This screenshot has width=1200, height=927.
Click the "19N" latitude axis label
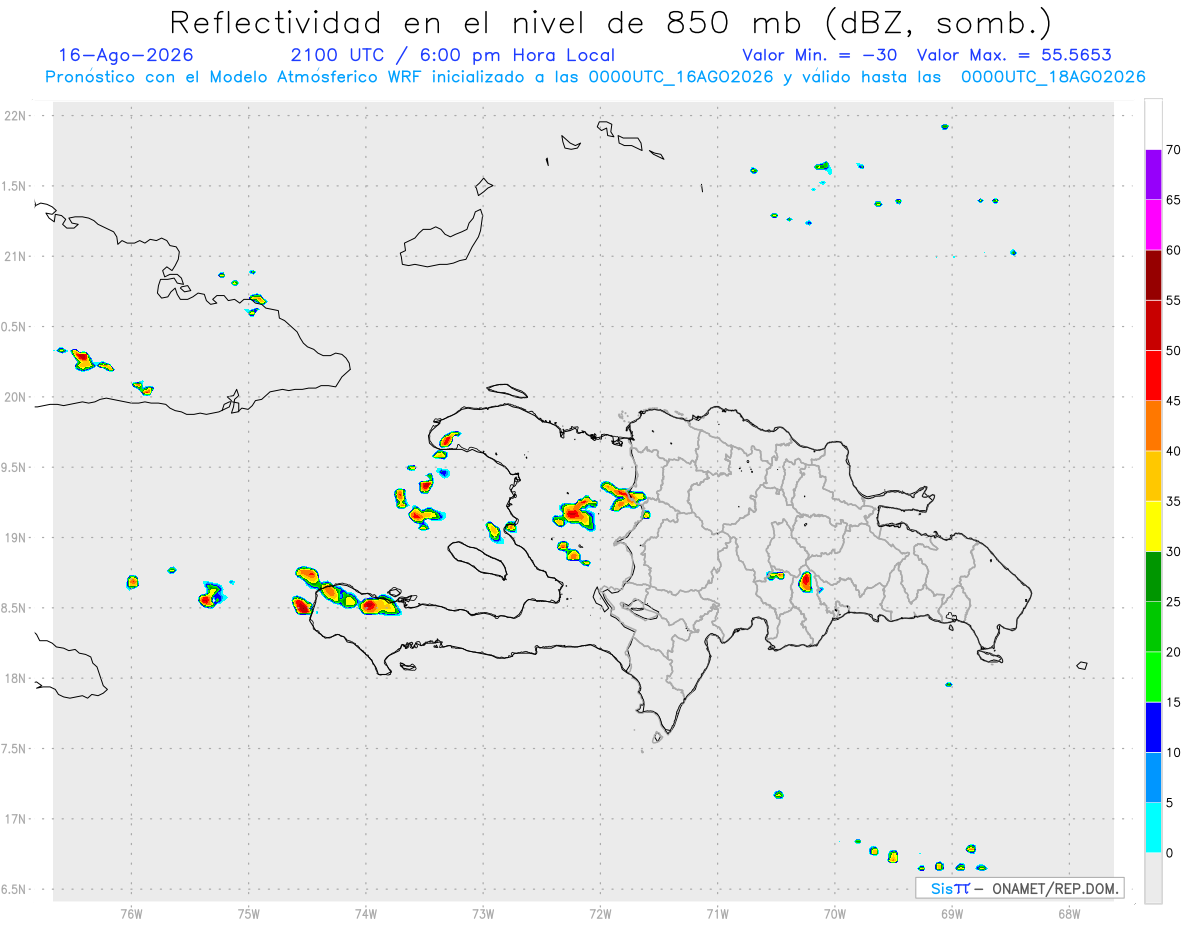(x=15, y=538)
